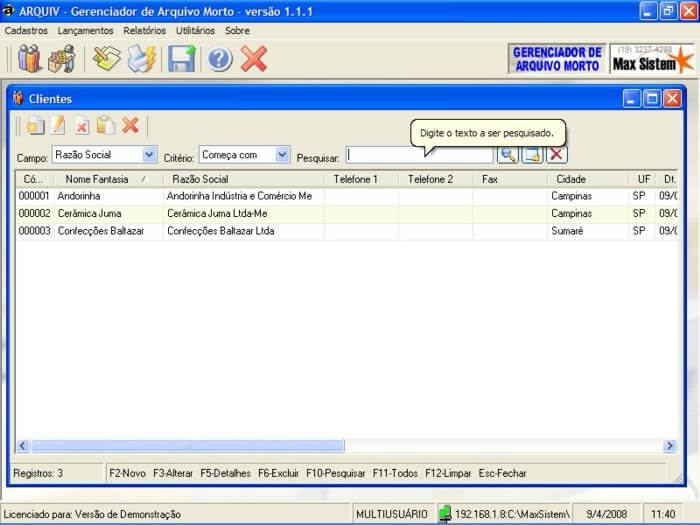Click the MULTIUSUÁRIO status panel
This screenshot has height=525, width=700.
pos(392,514)
